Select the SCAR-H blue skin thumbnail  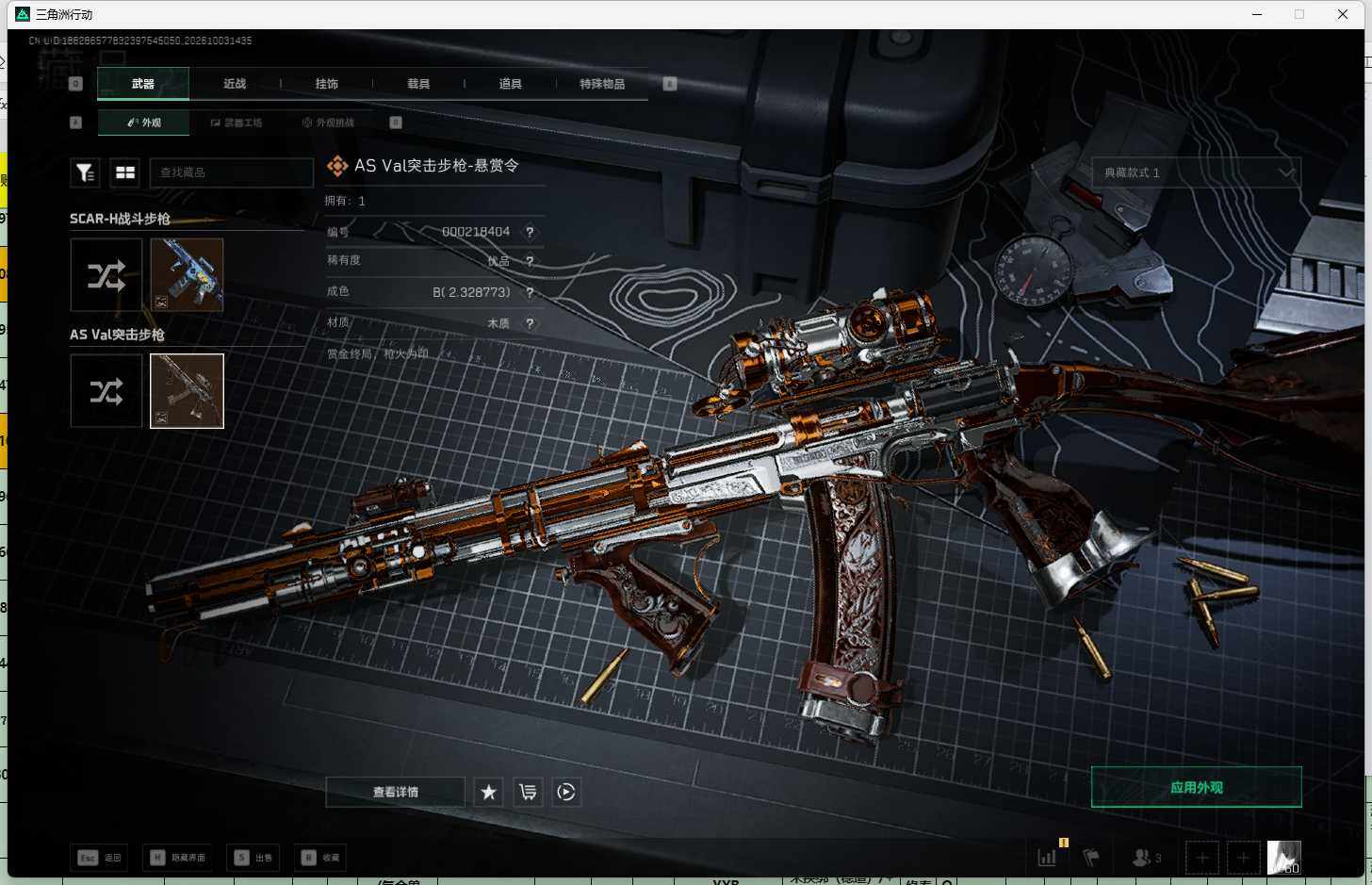(x=187, y=275)
